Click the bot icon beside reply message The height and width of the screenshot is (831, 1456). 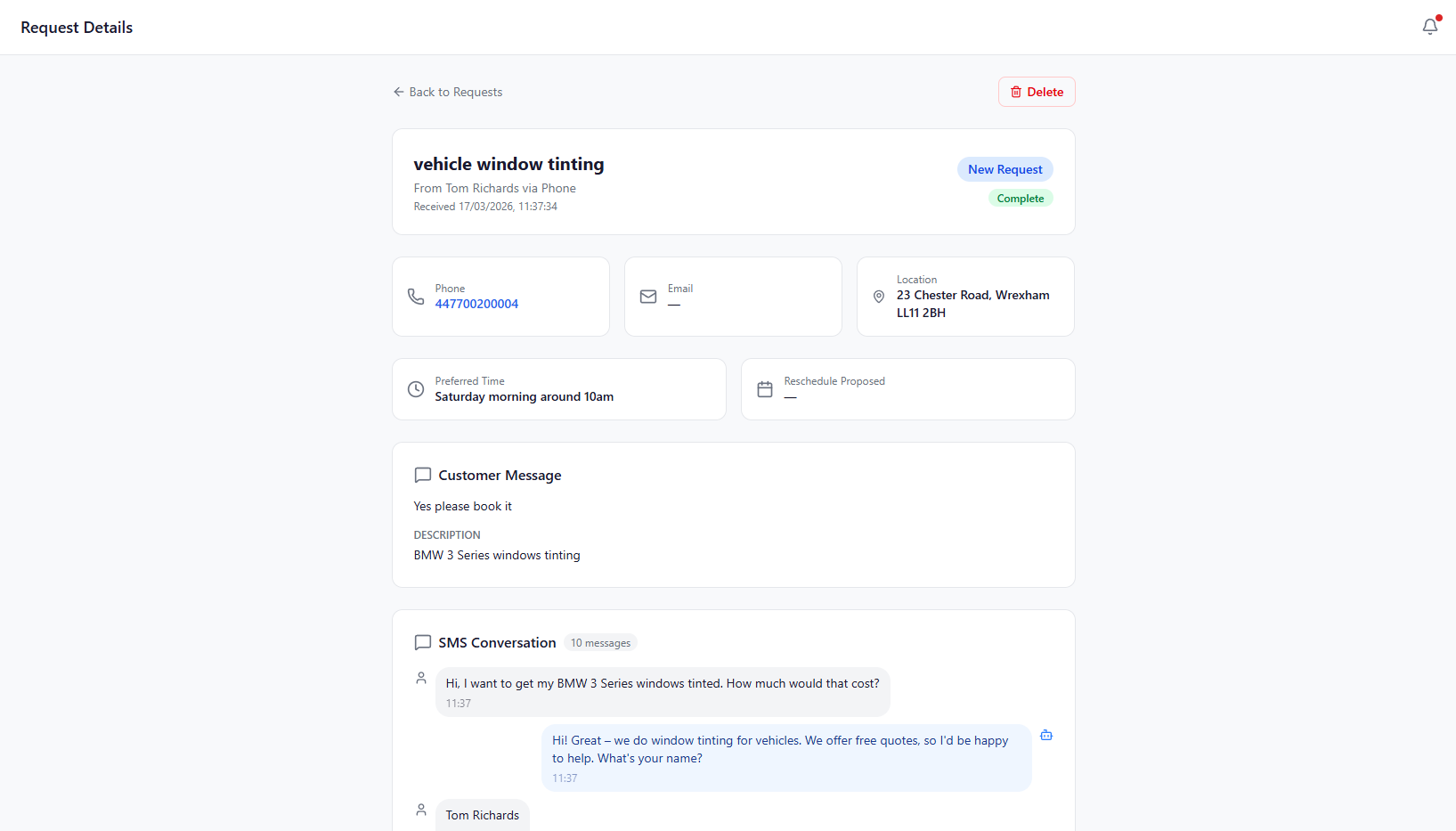(1046, 735)
